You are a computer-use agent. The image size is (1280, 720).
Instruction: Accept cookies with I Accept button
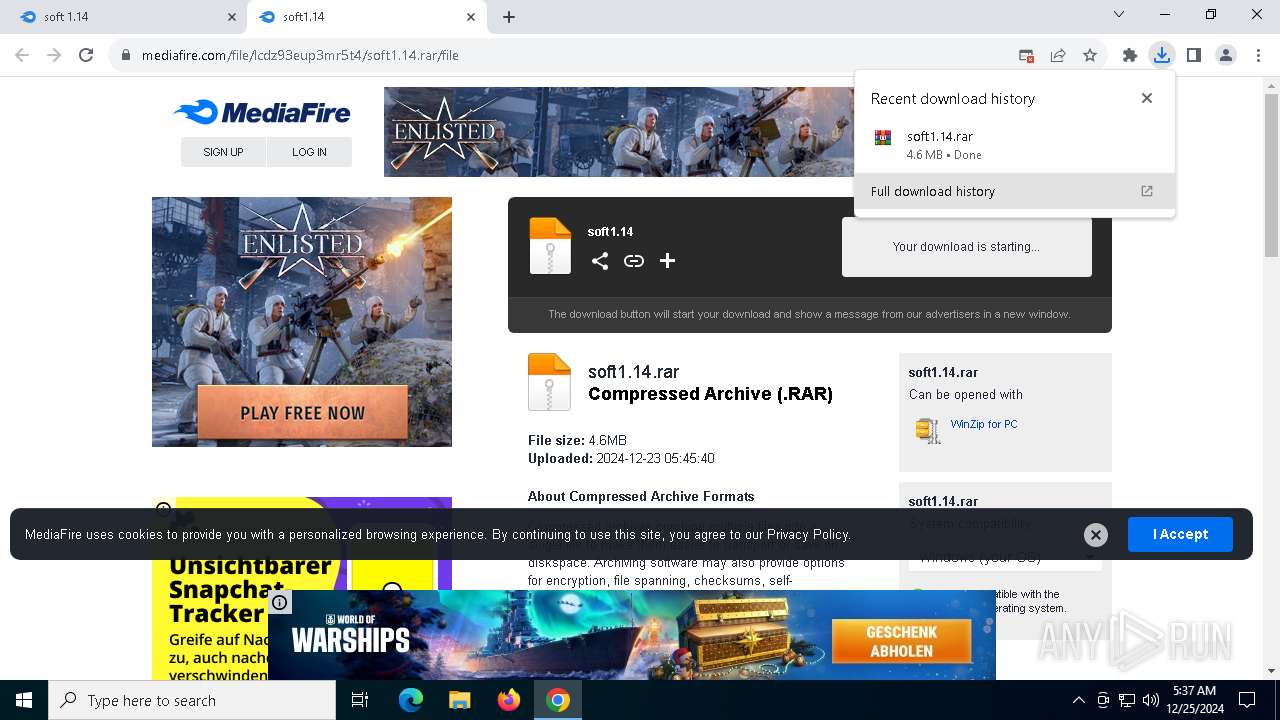pos(1180,534)
